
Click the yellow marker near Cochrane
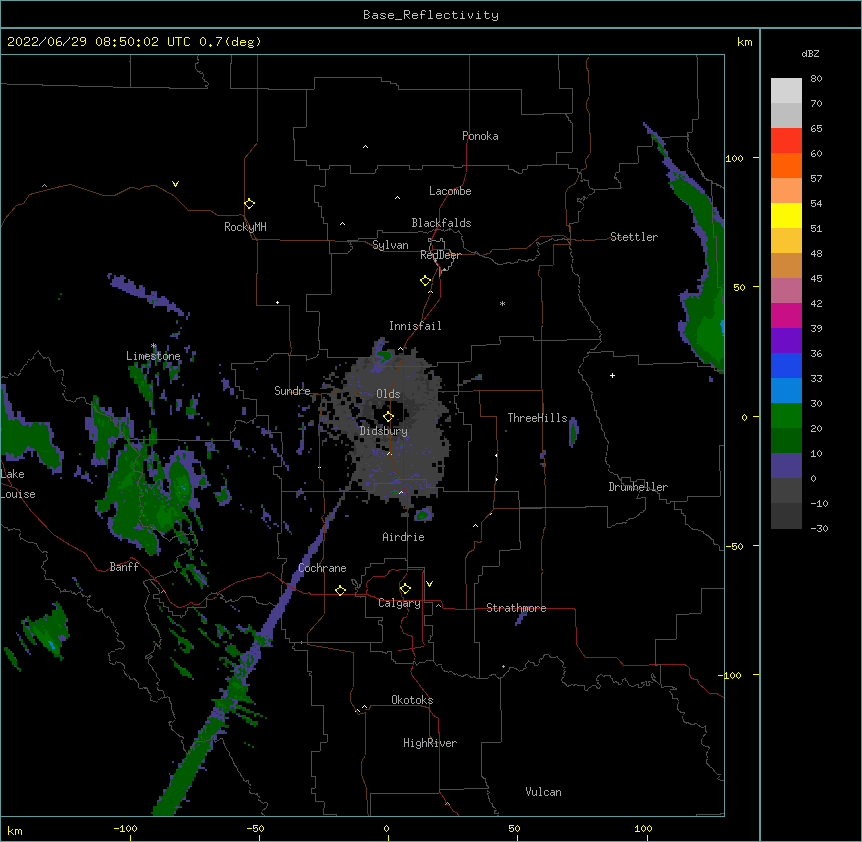[x=340, y=590]
